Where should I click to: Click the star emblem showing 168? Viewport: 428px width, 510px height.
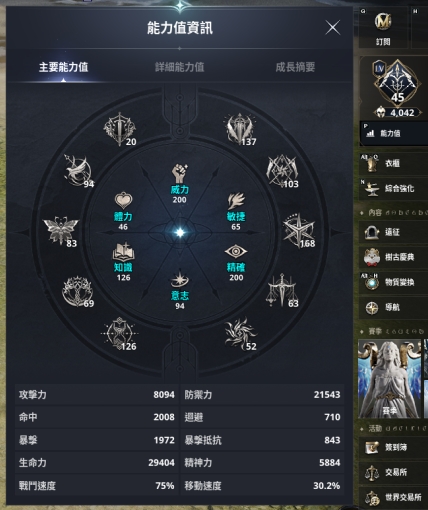click(x=299, y=231)
